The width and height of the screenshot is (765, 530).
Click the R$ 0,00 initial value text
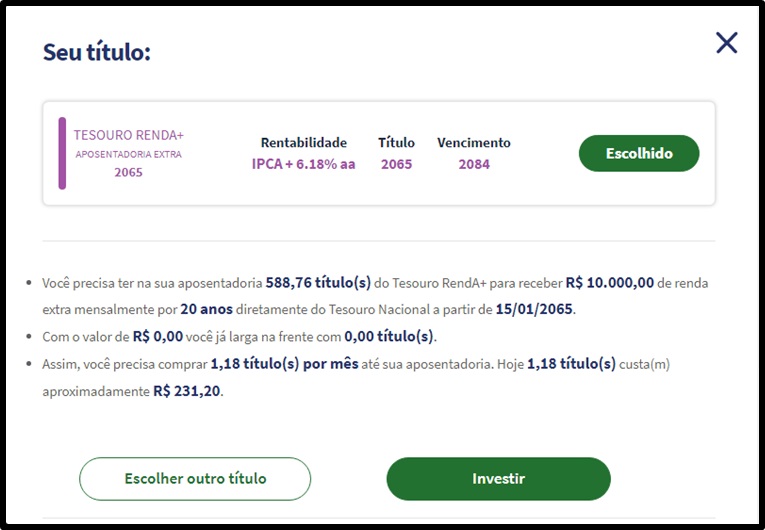tap(158, 336)
